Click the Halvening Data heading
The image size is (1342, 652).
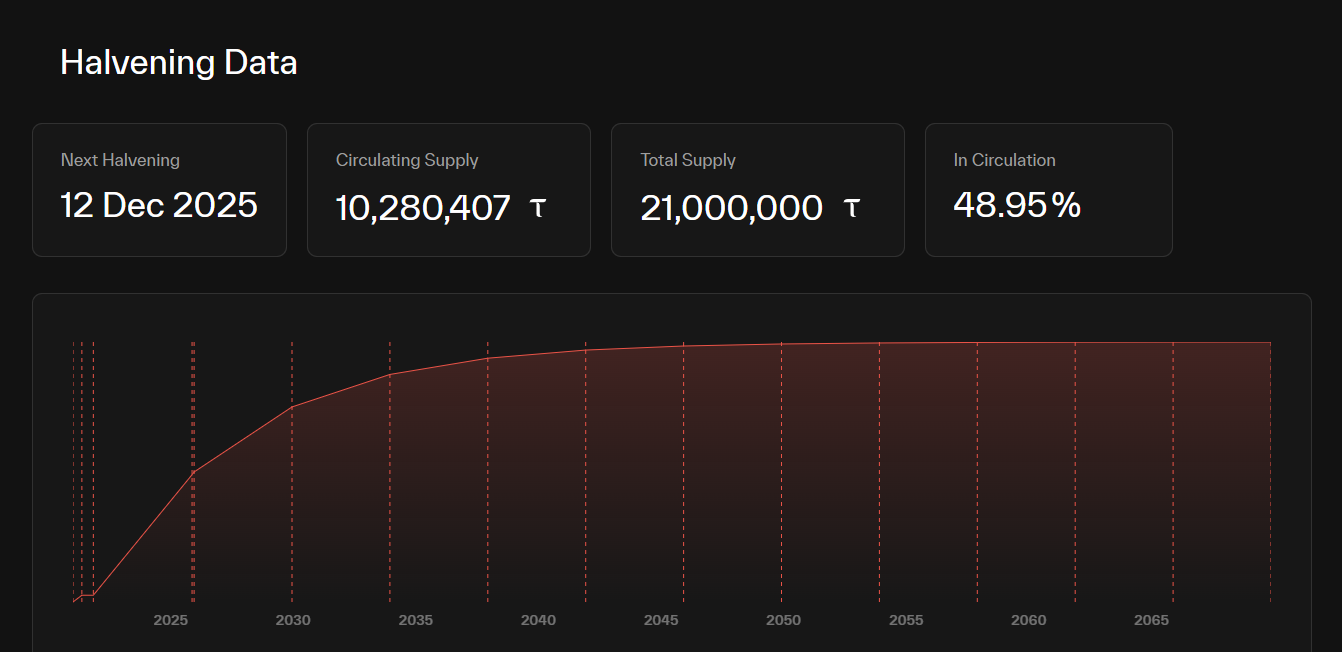click(179, 63)
